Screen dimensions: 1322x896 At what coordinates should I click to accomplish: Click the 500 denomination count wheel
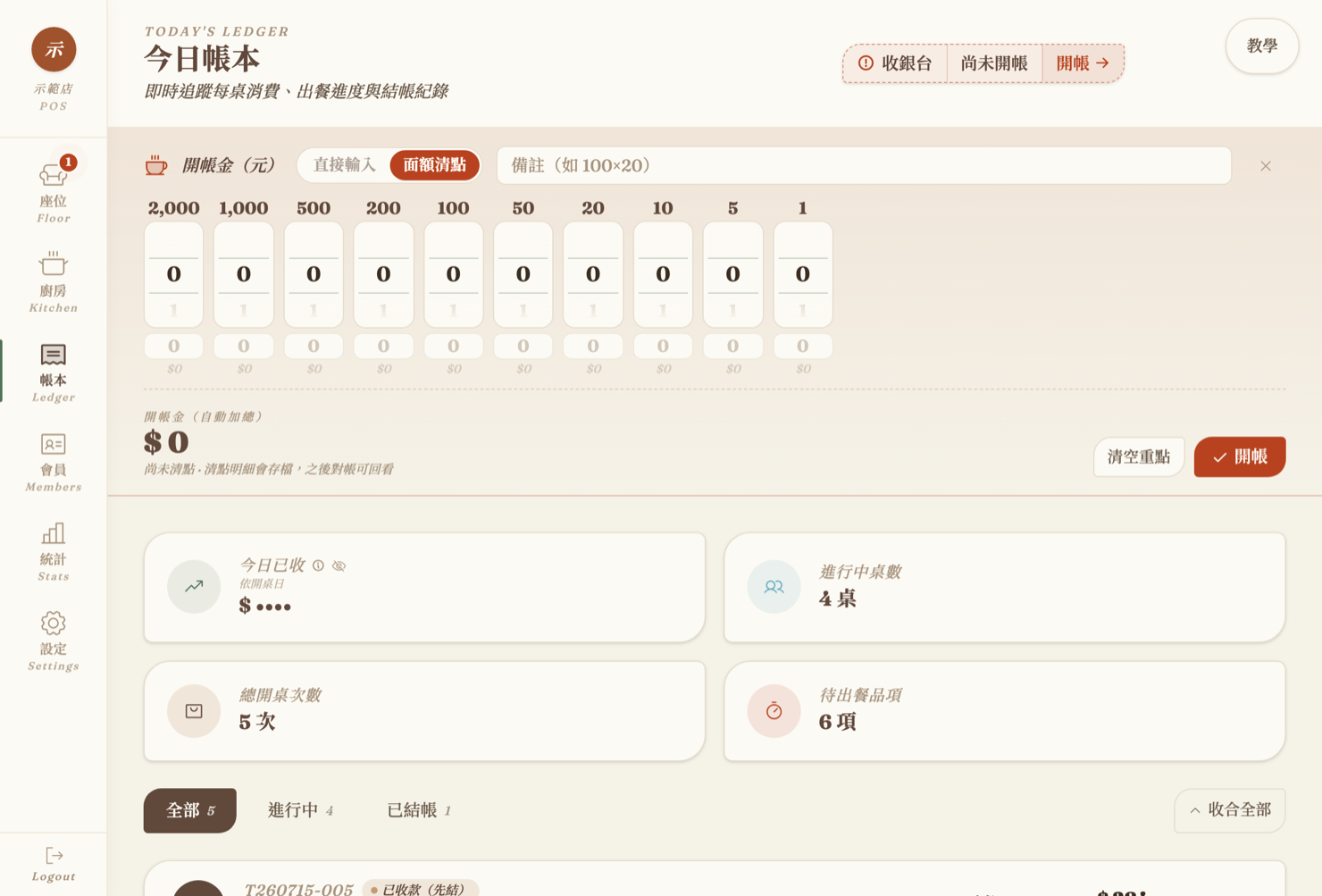coord(314,274)
